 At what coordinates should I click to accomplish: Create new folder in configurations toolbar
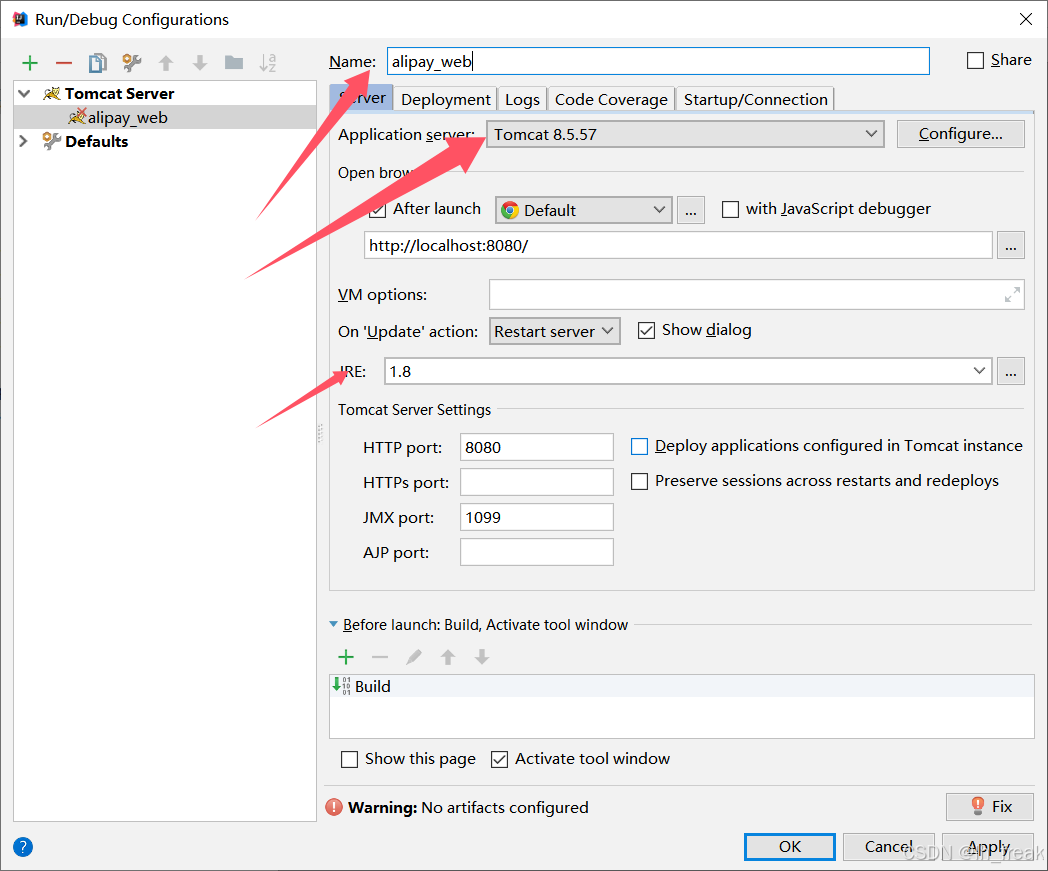coord(234,63)
